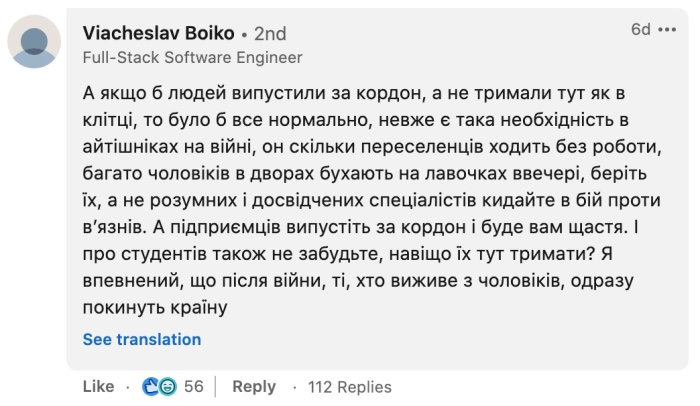700x406 pixels.
Task: Open Viacheslav Boiko's profile avatar
Action: coord(33,41)
